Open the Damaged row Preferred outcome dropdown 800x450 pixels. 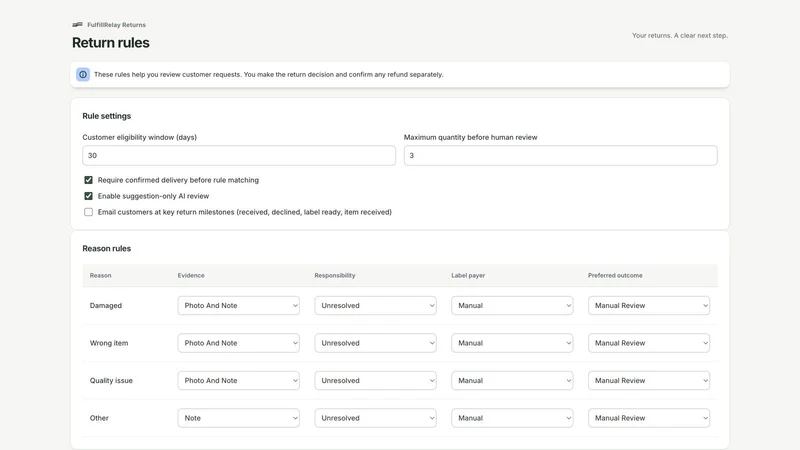click(x=648, y=306)
